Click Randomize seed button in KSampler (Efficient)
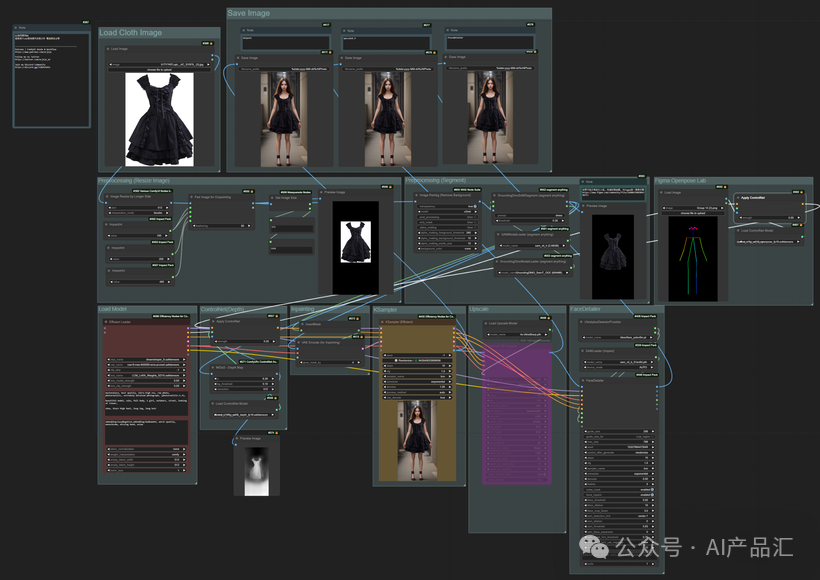Image resolution: width=820 pixels, height=580 pixels. pyautogui.click(x=417, y=360)
